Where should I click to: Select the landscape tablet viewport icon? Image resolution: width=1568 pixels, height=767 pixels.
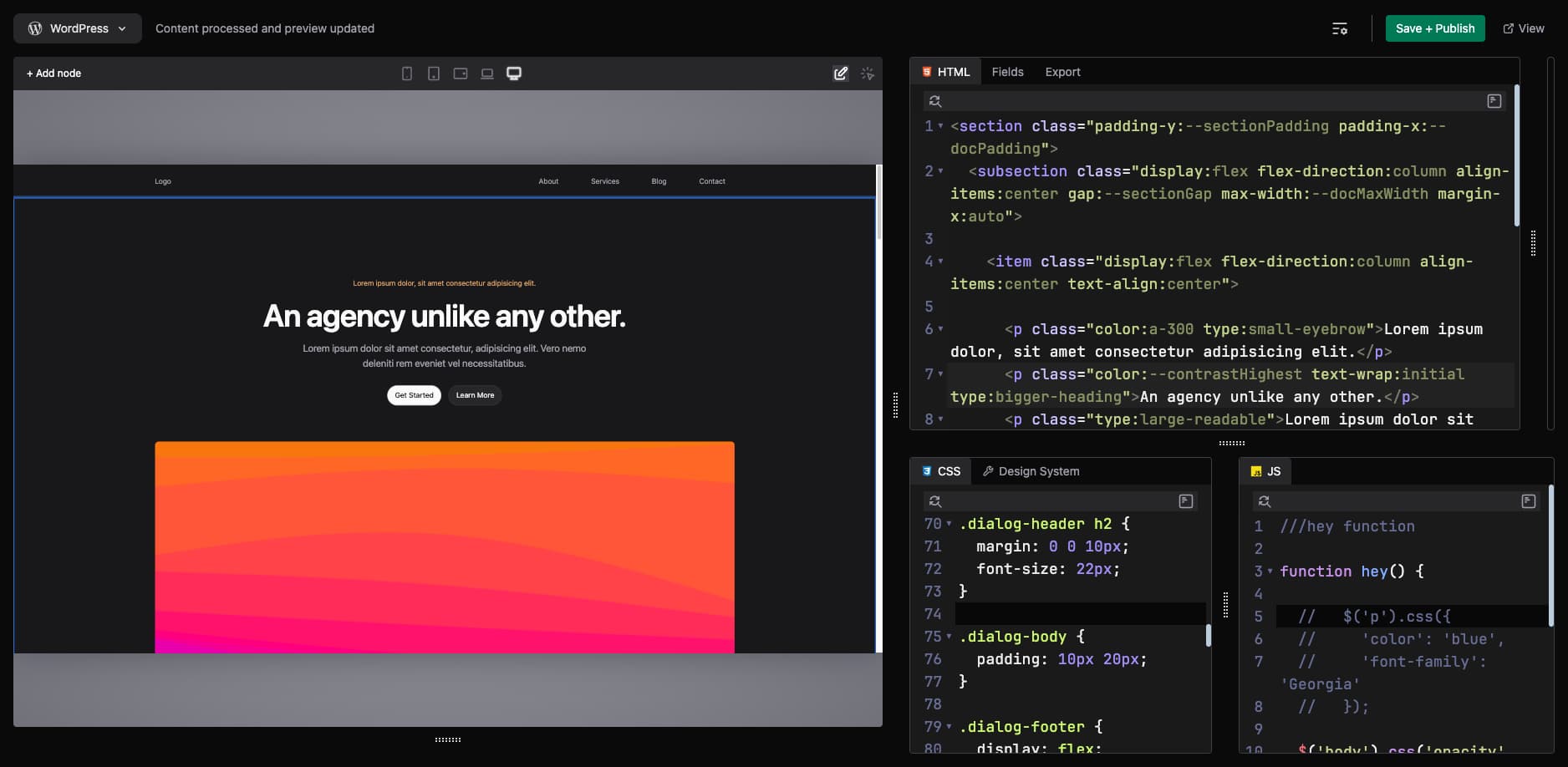461,74
